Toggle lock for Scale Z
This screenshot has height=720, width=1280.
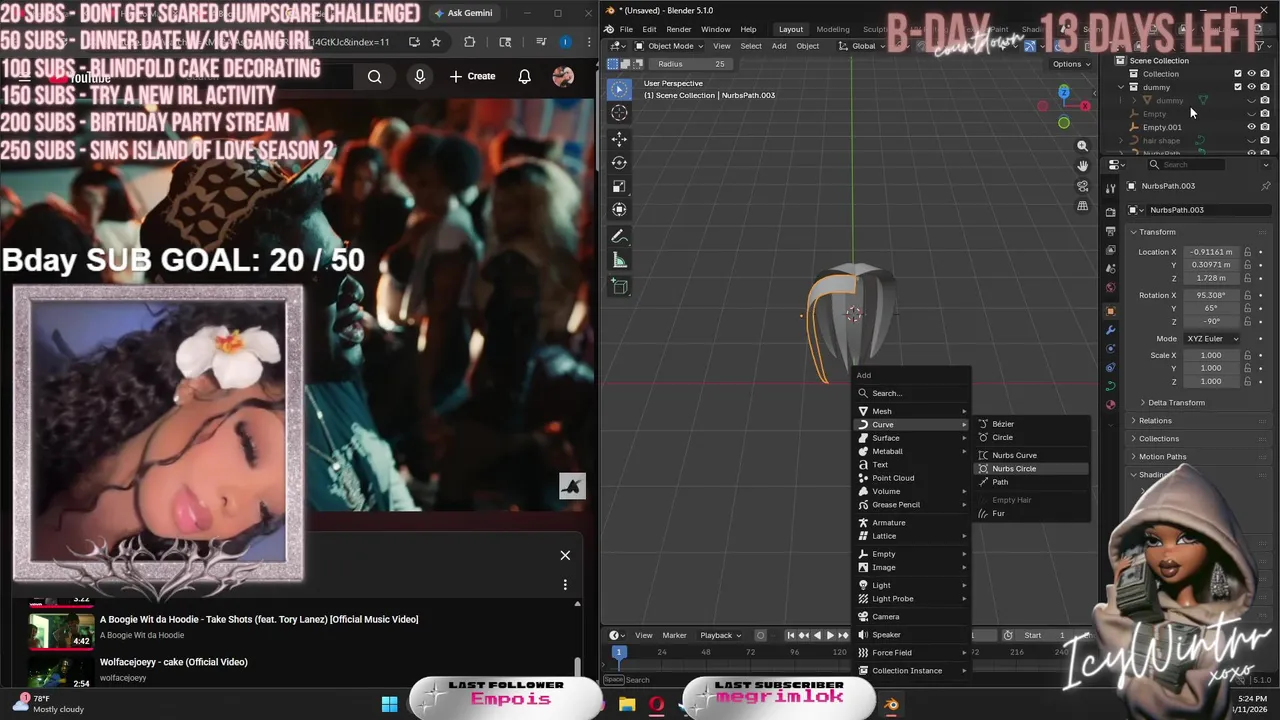1247,381
